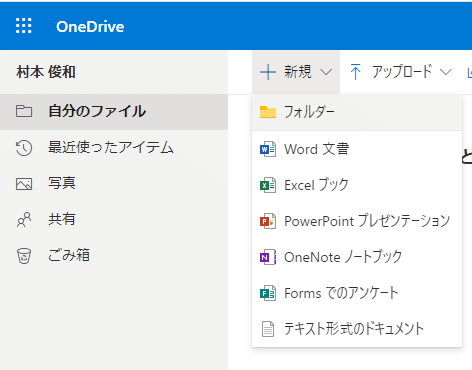Click the Forms survey icon
The width and height of the screenshot is (472, 370).
tap(268, 293)
